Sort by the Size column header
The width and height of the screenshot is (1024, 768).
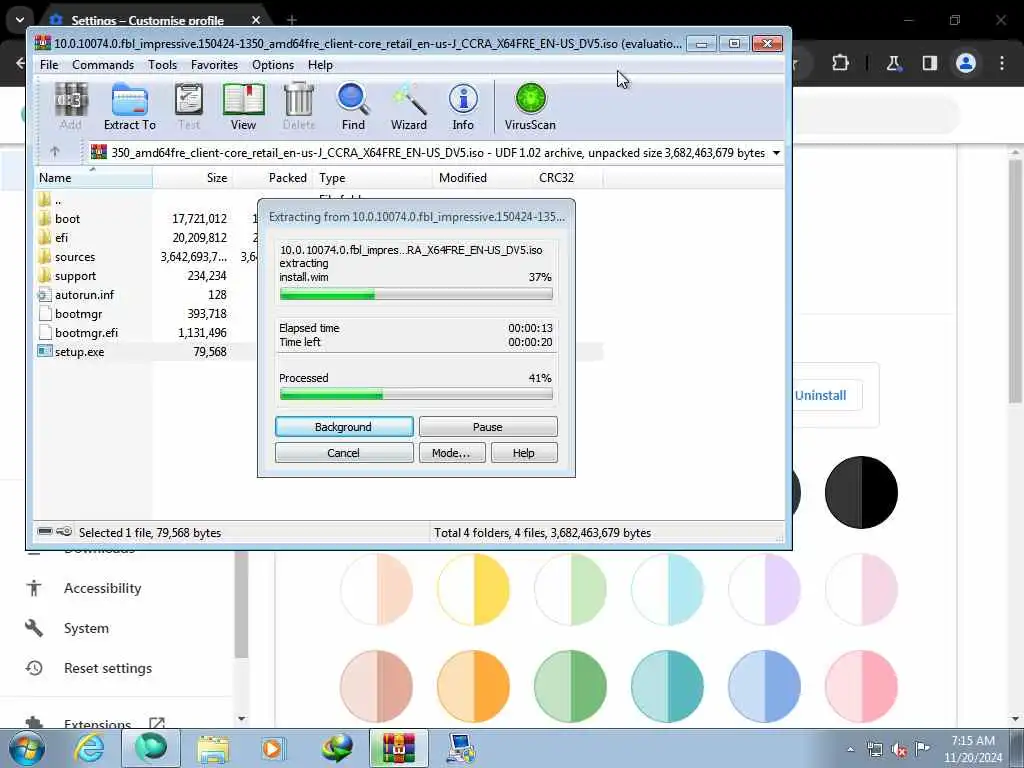[x=193, y=178]
